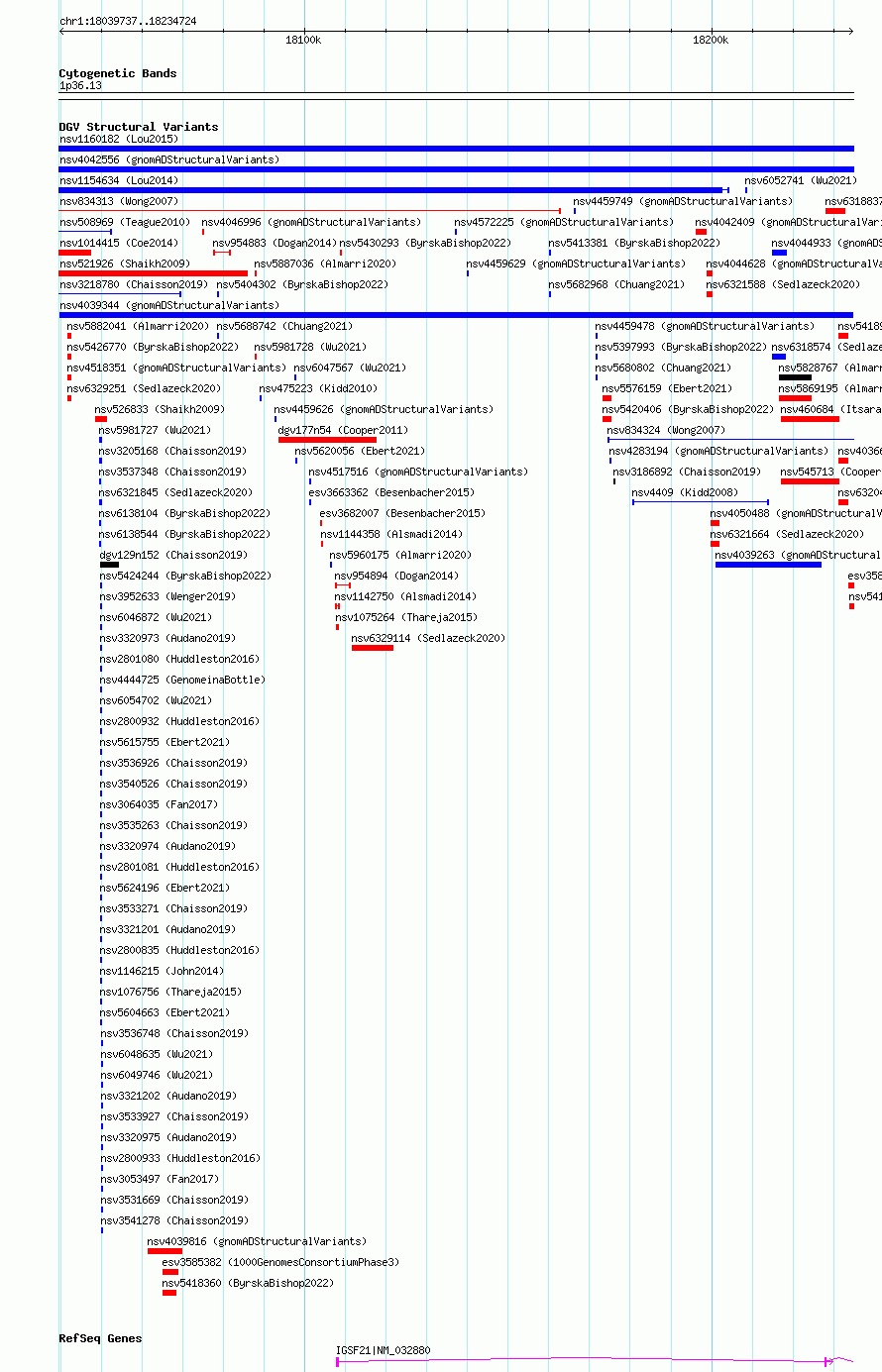
Task: Click nsv834324 (Wong2007) variant label
Action: point(666,430)
